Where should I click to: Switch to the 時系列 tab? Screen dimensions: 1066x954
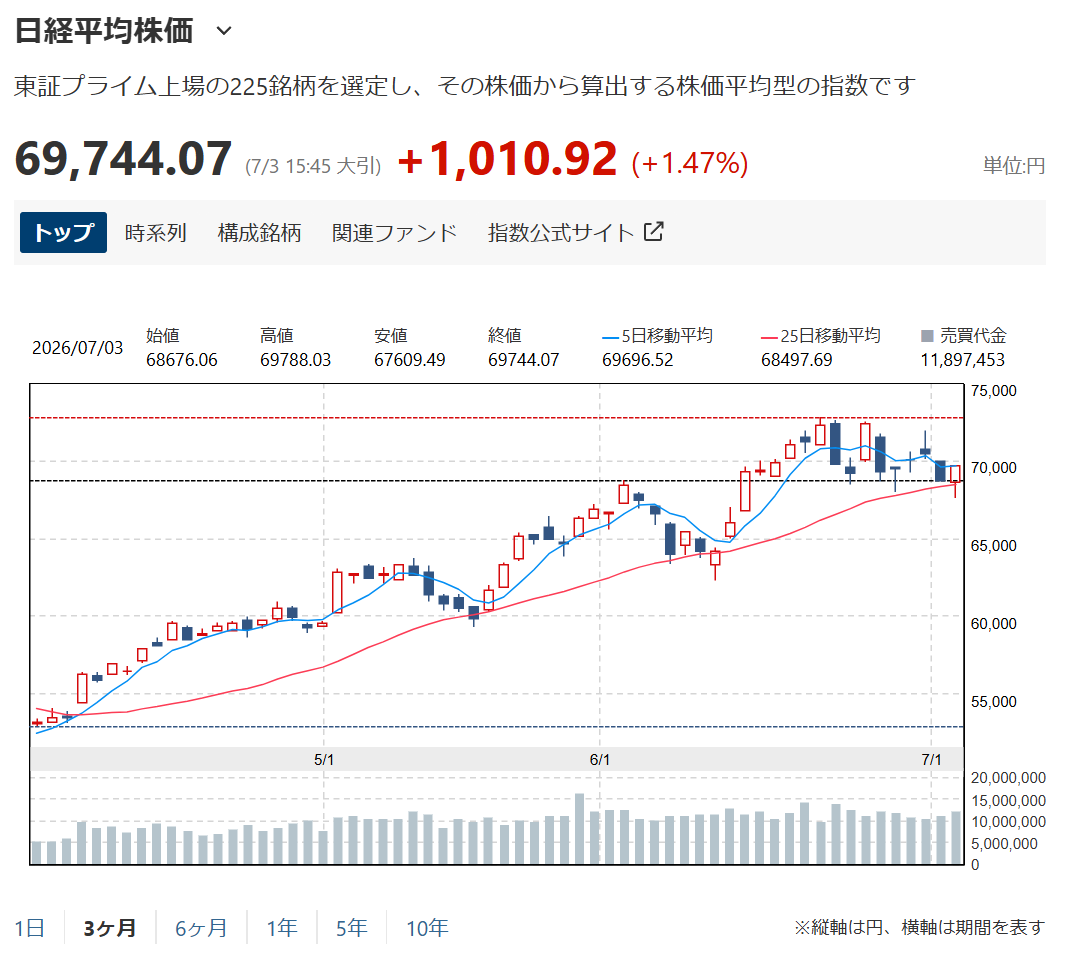click(x=156, y=233)
